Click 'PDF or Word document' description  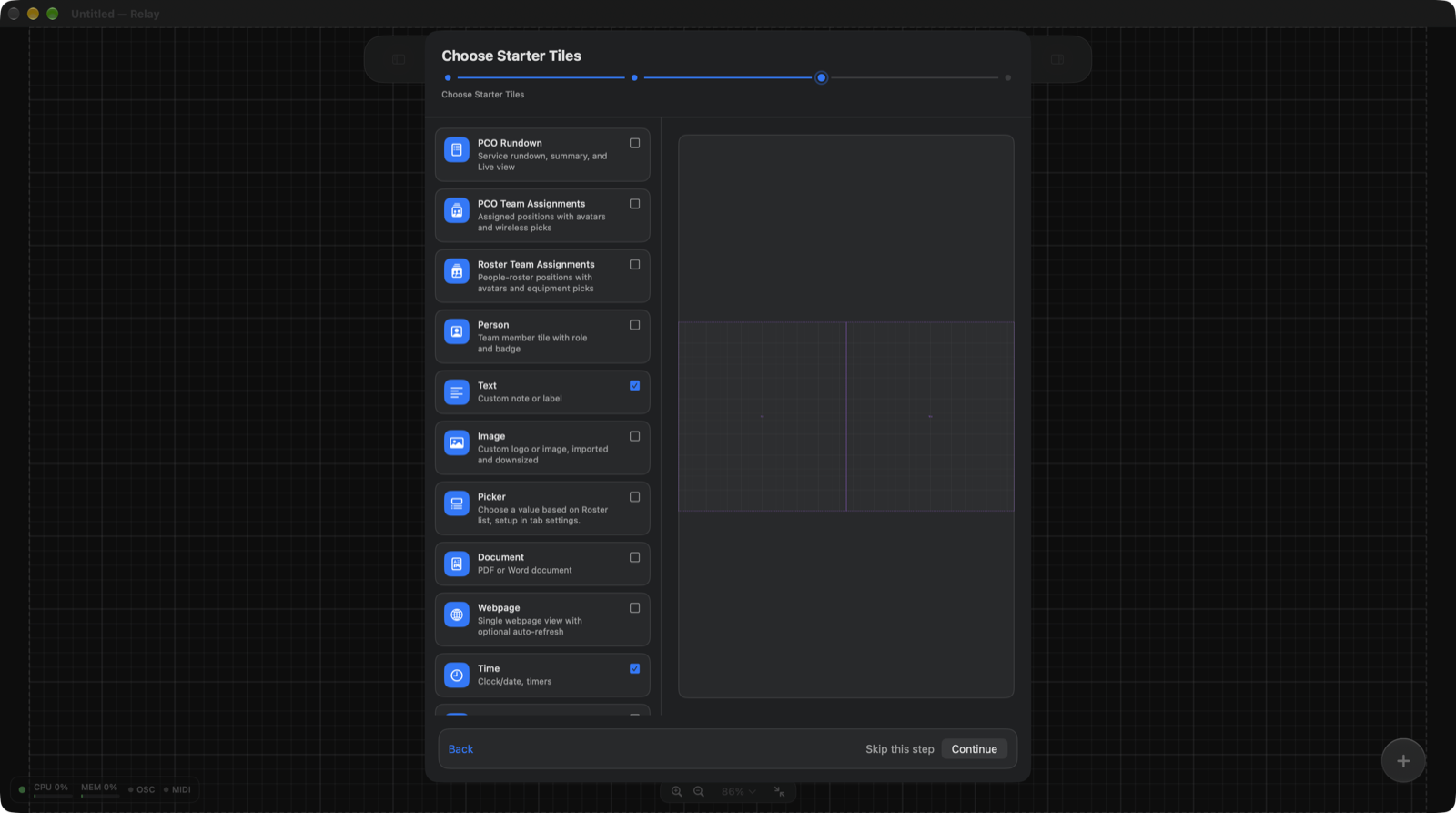coord(525,571)
